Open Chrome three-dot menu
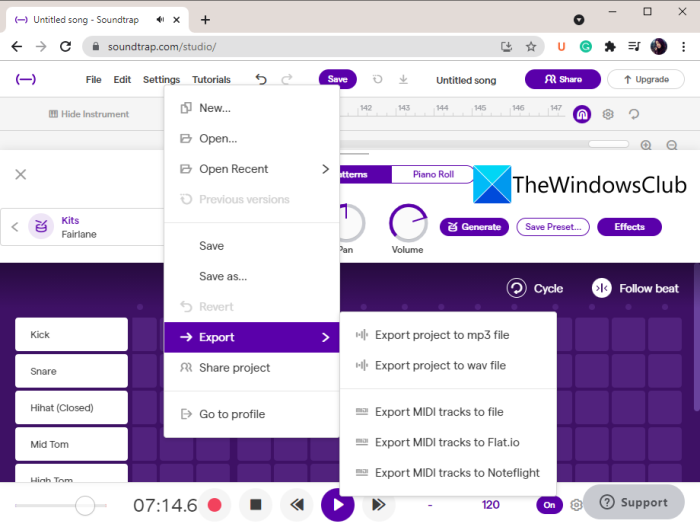 click(683, 46)
